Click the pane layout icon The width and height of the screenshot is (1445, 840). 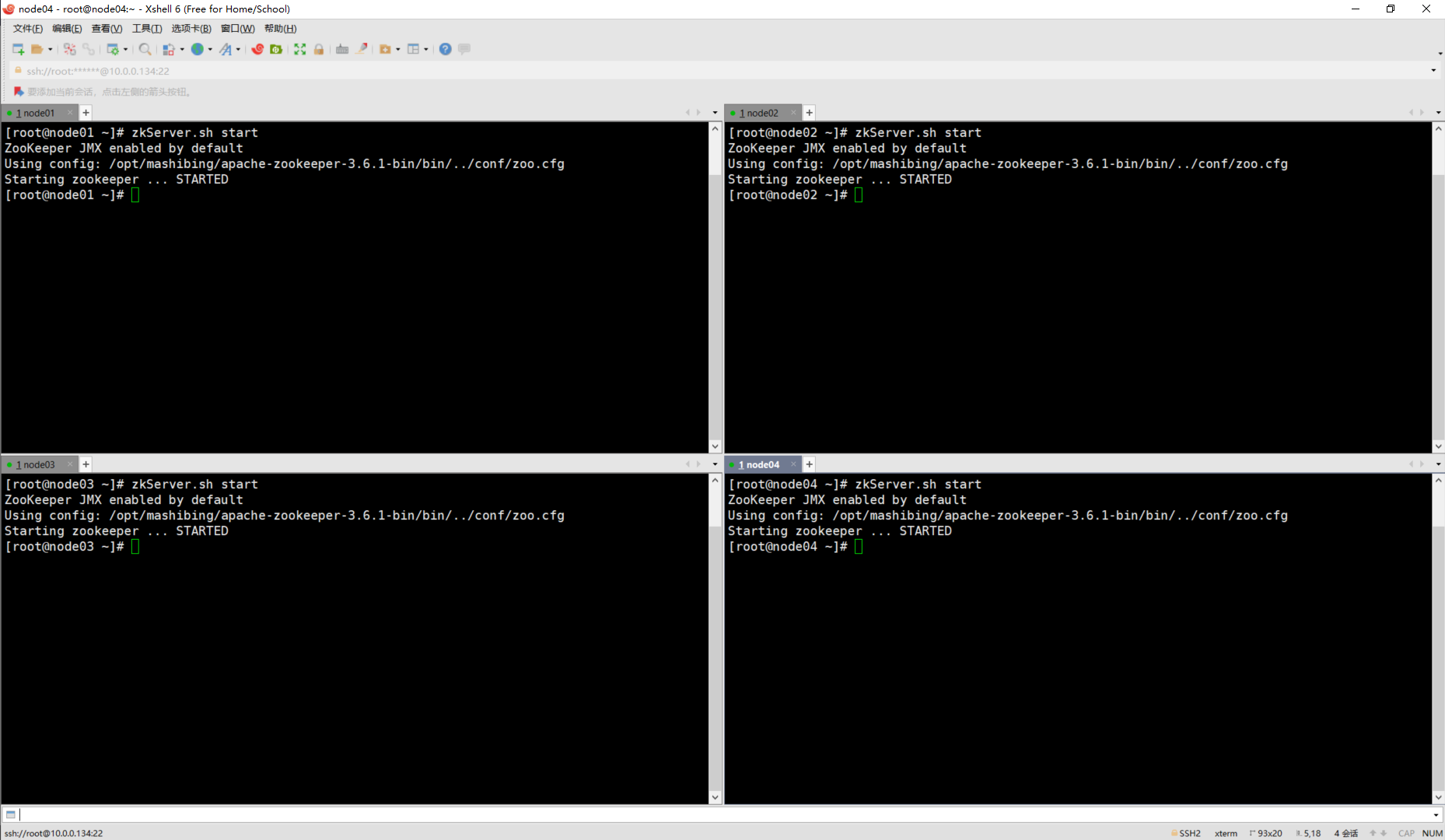click(413, 49)
